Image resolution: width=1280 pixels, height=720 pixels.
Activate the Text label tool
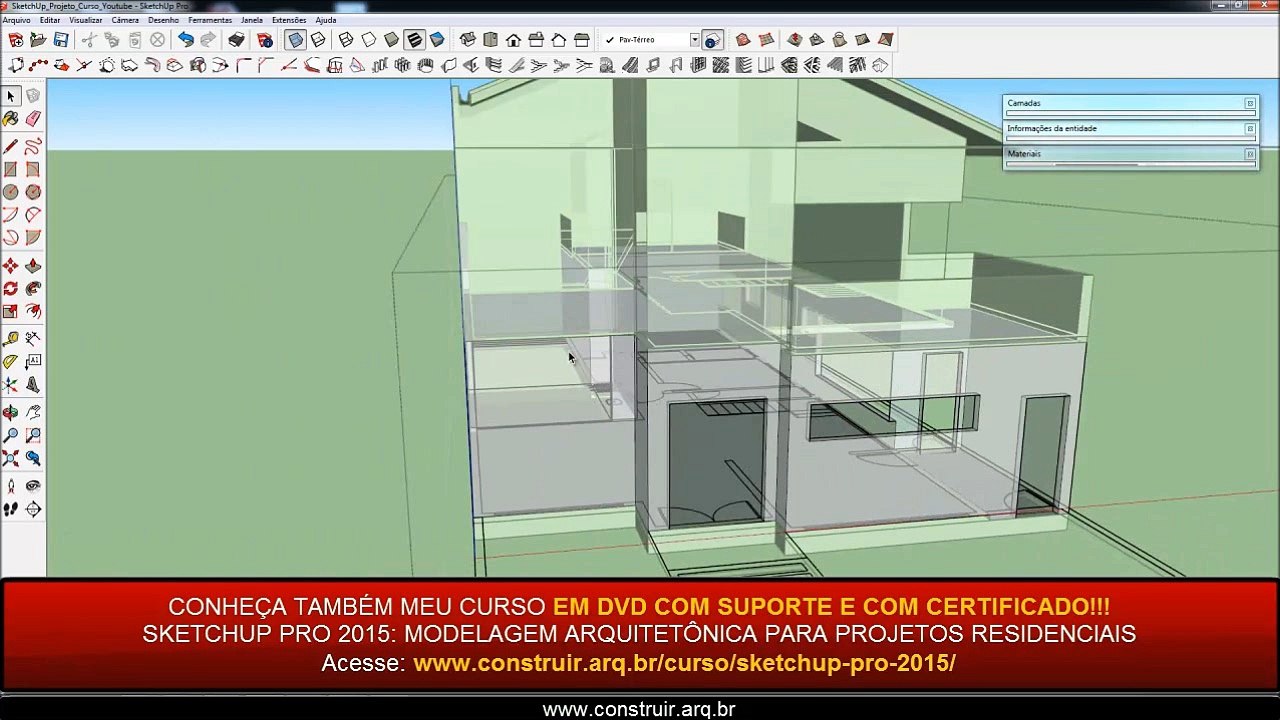point(33,362)
